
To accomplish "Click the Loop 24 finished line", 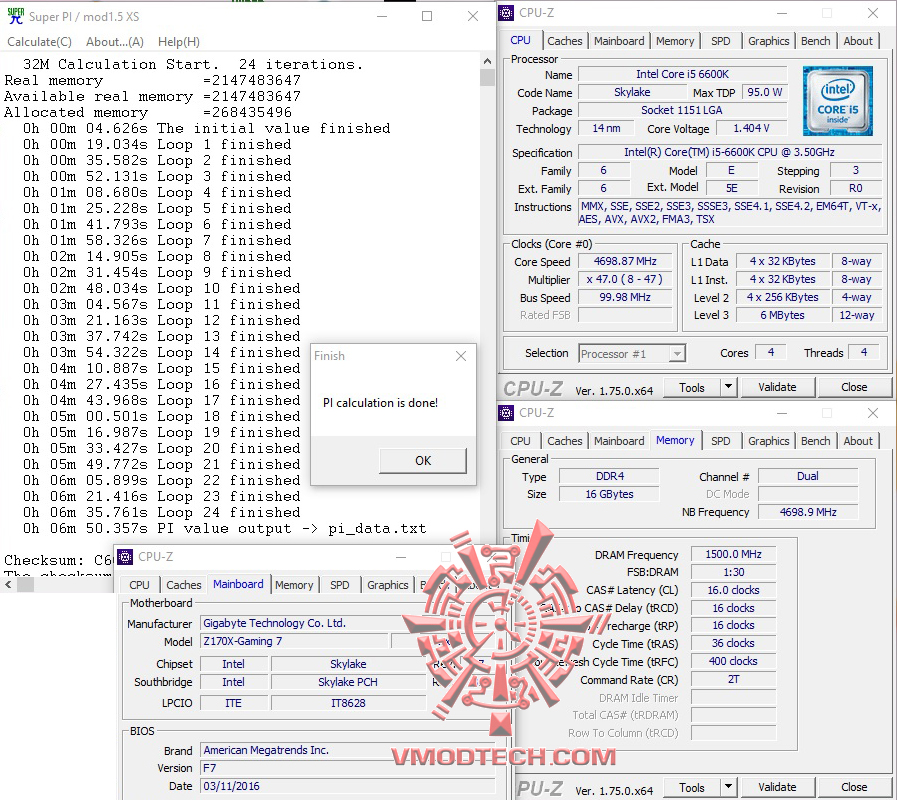I will [161, 513].
